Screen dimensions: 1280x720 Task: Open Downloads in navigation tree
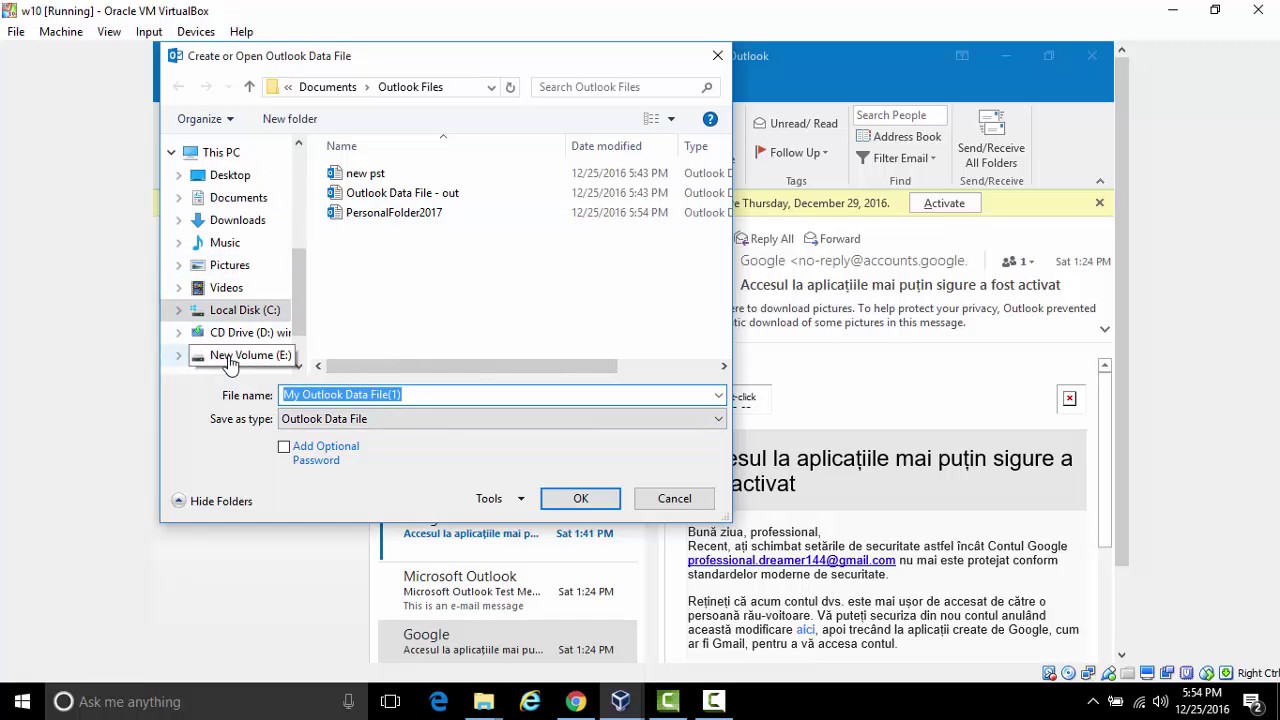237,220
